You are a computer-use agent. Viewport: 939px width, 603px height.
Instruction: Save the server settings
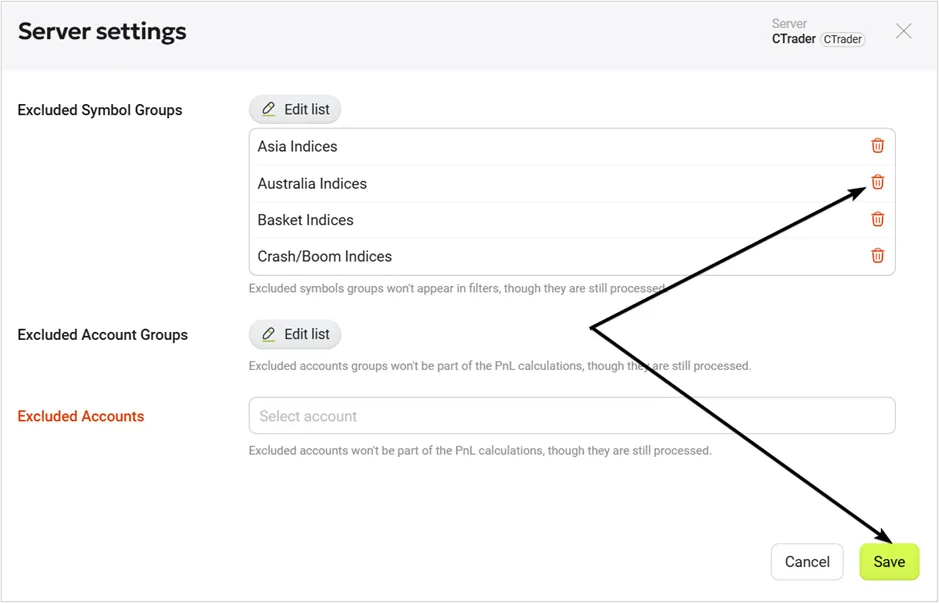tap(889, 562)
